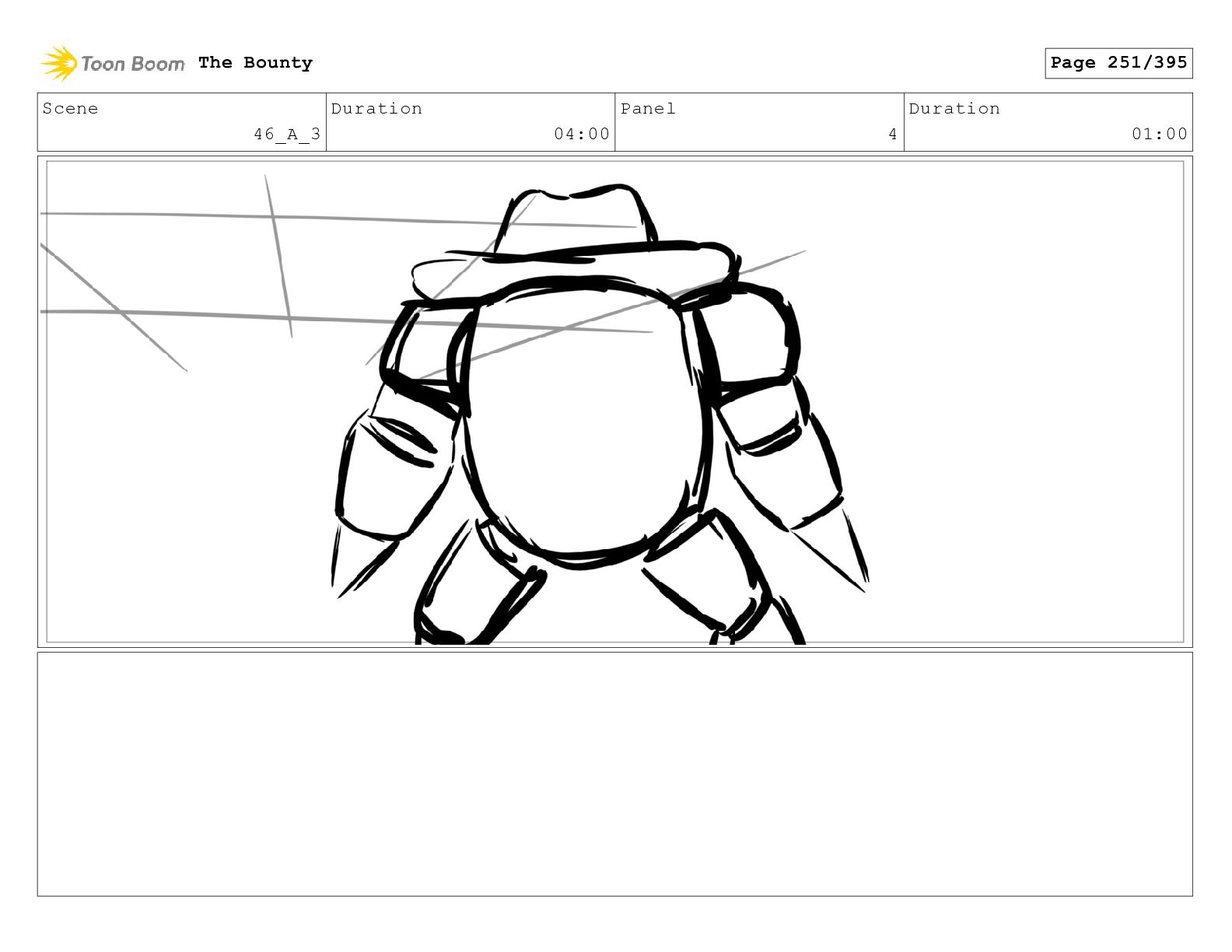Screen dimensions: 1232x952
Task: Click the Toon Boom logo
Action: pyautogui.click(x=113, y=63)
